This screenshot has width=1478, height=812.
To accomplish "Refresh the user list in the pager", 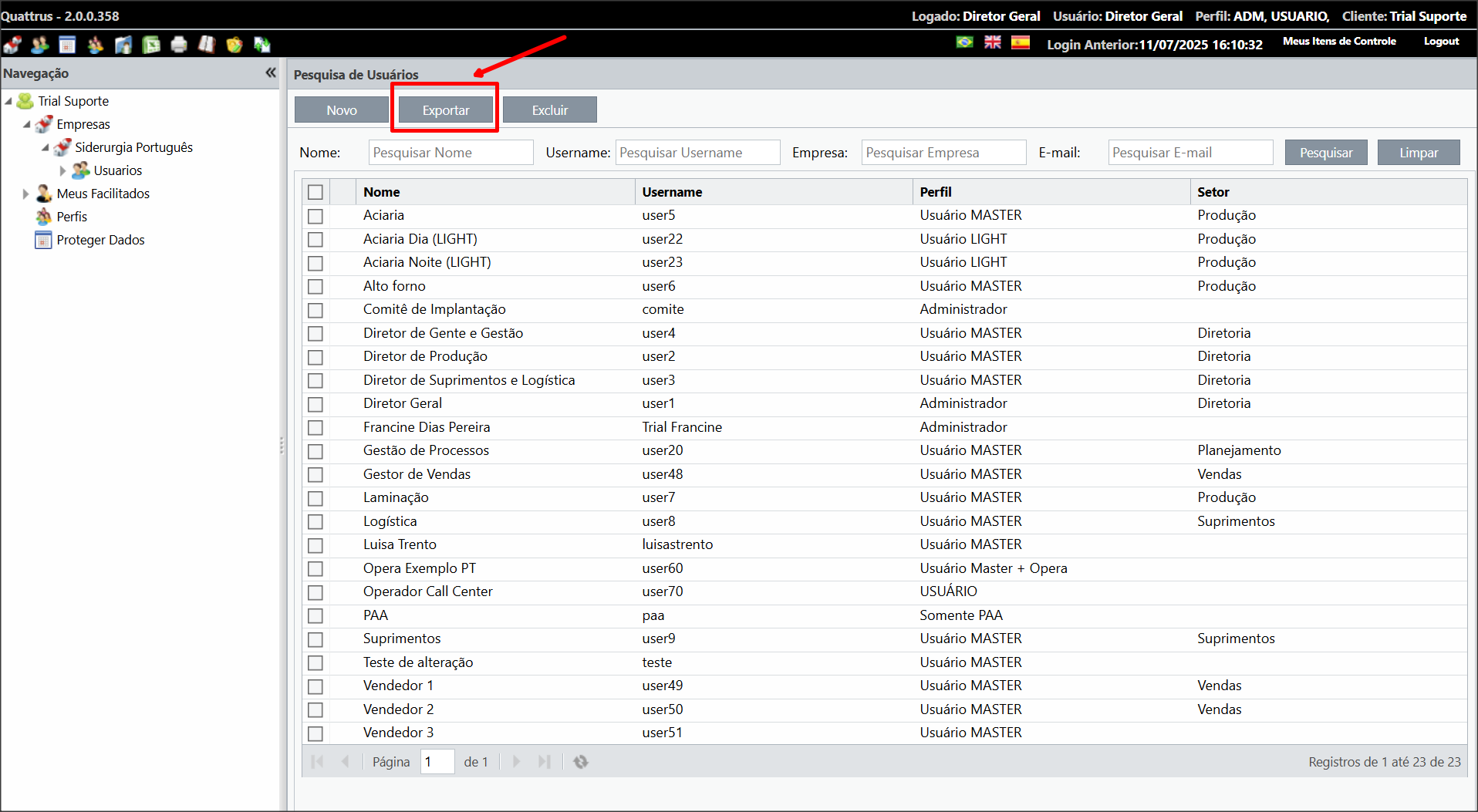I will pos(581,762).
